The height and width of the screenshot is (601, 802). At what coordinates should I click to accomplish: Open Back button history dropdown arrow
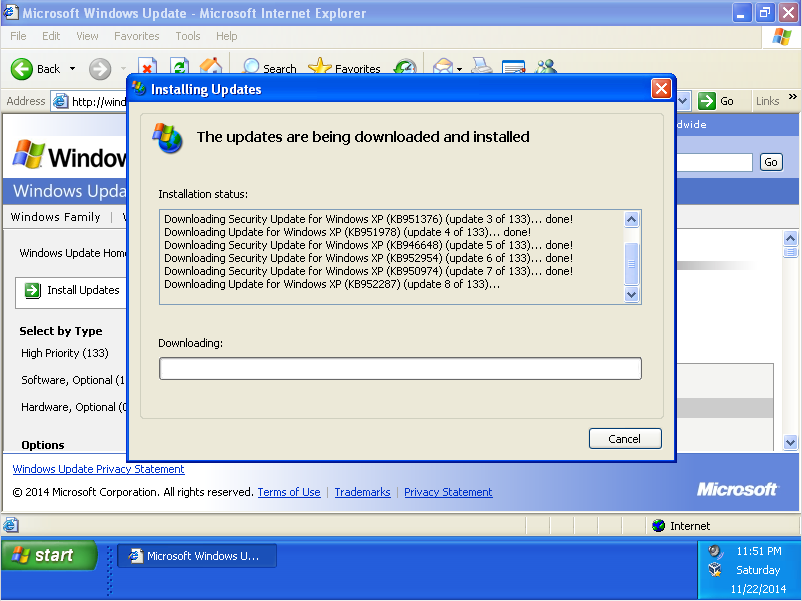[72, 69]
